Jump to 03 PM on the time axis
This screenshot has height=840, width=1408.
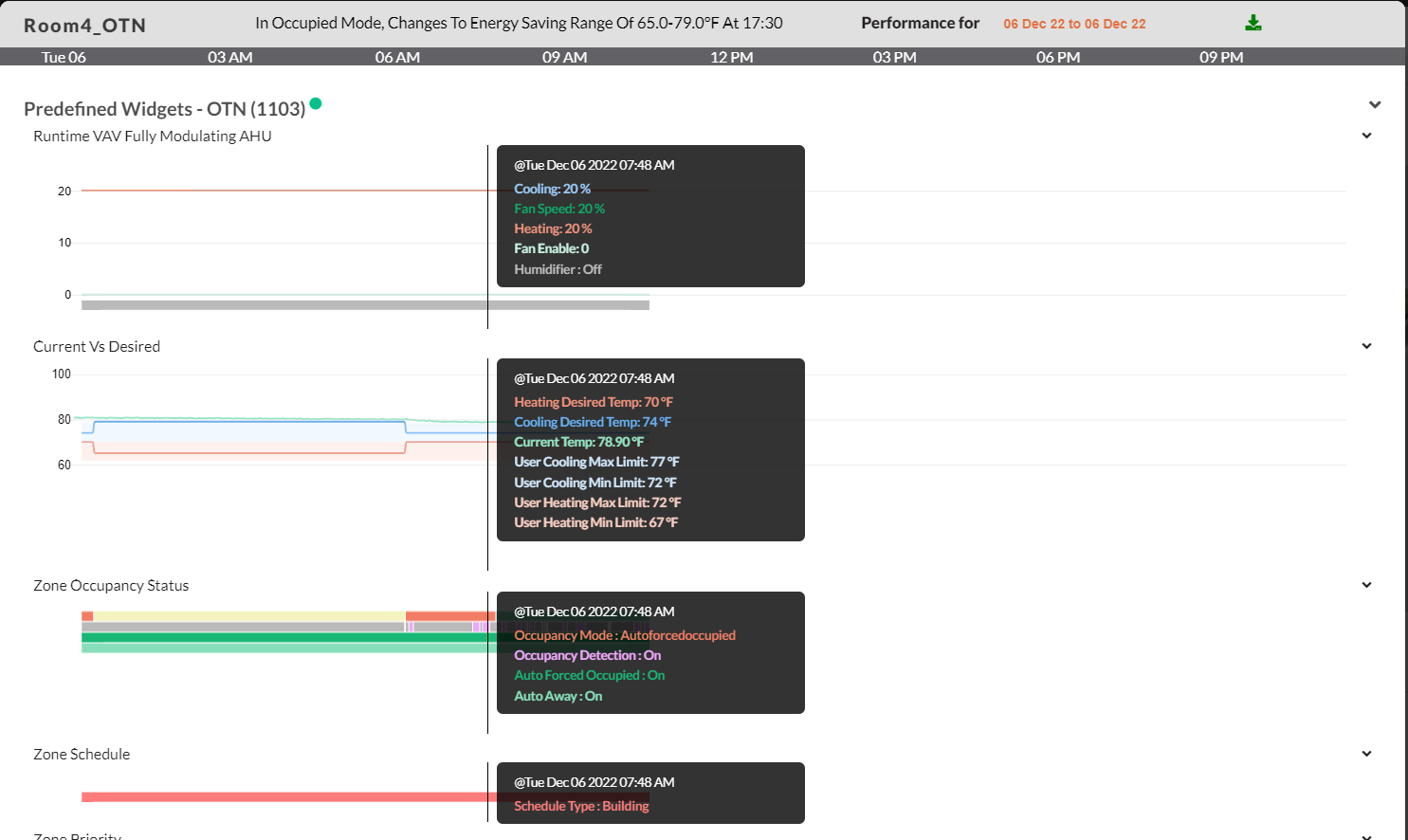894,57
